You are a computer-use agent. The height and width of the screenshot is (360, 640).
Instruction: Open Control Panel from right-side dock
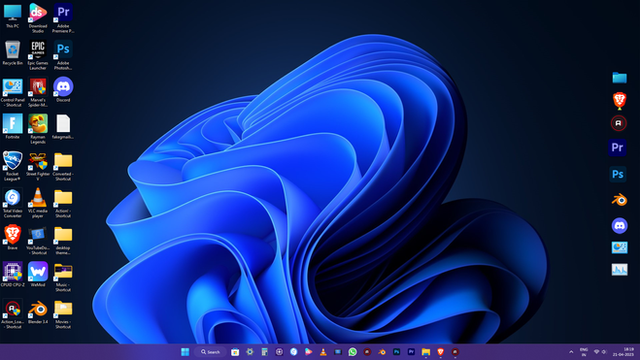click(x=620, y=247)
